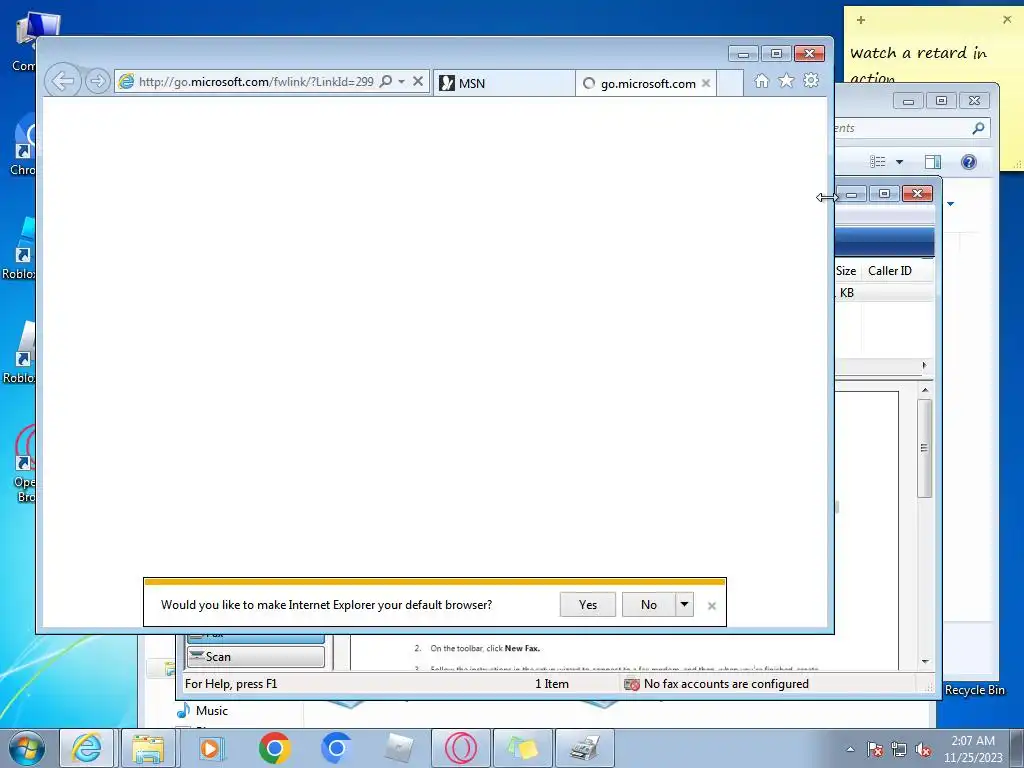The image size is (1024, 768).
Task: Click No on the default browser prompt
Action: [648, 605]
